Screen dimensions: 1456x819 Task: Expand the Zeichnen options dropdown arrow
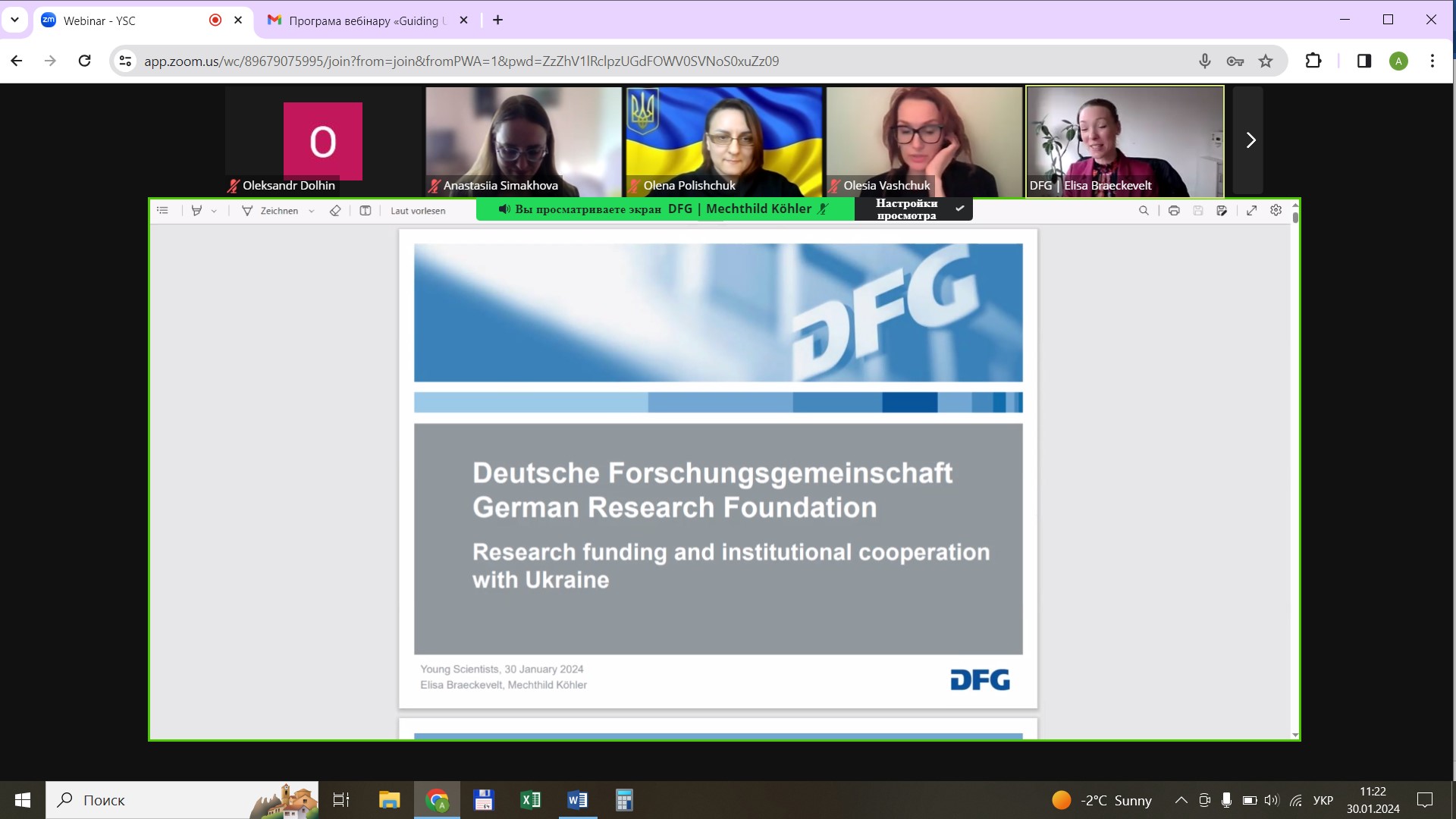(x=312, y=211)
